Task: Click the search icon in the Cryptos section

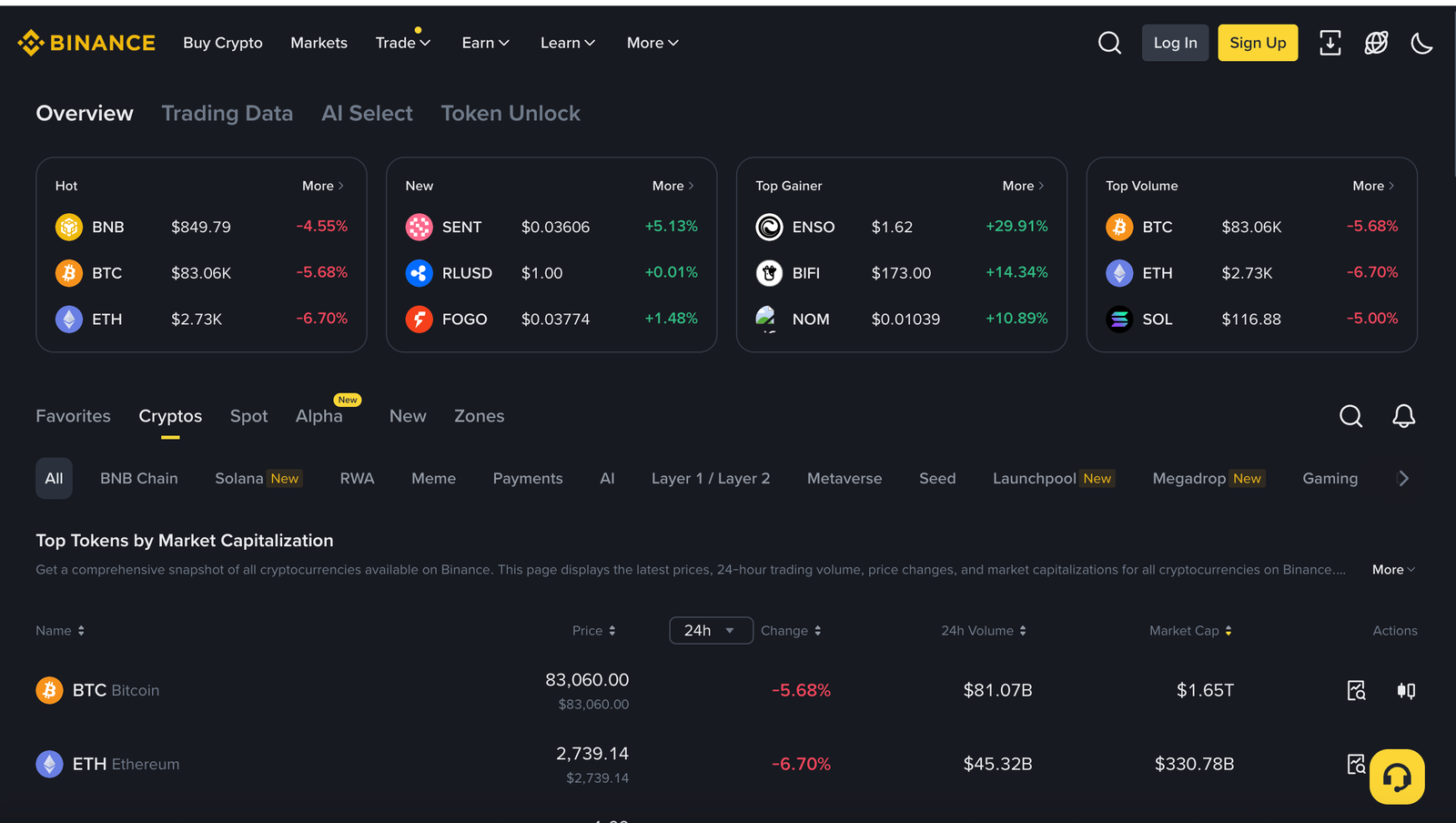Action: pyautogui.click(x=1350, y=416)
